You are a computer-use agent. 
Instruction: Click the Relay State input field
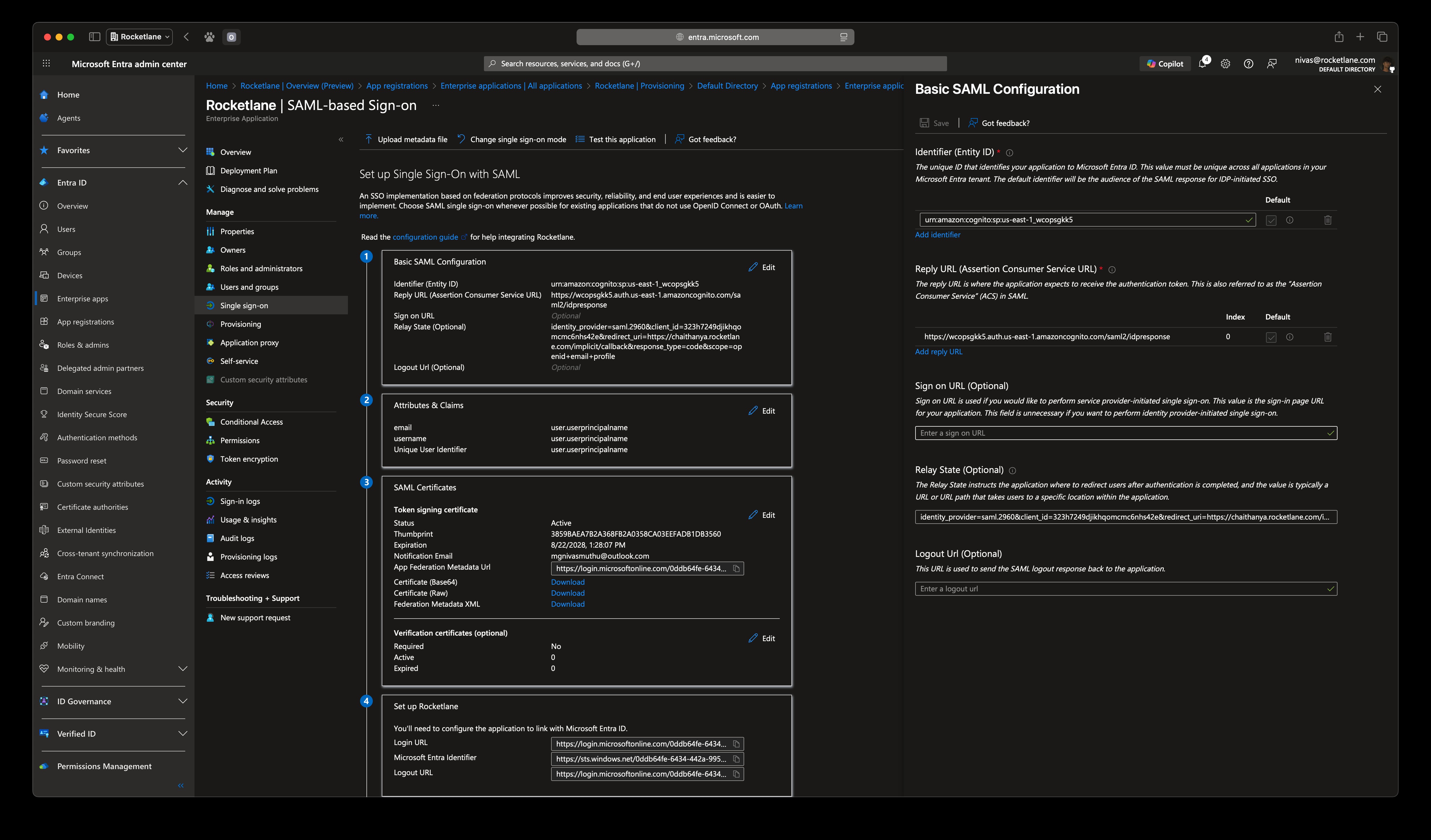point(1125,518)
